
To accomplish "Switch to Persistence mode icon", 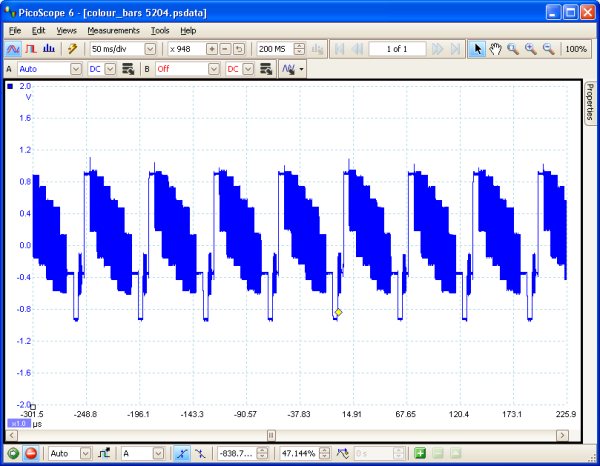I will (x=31, y=49).
